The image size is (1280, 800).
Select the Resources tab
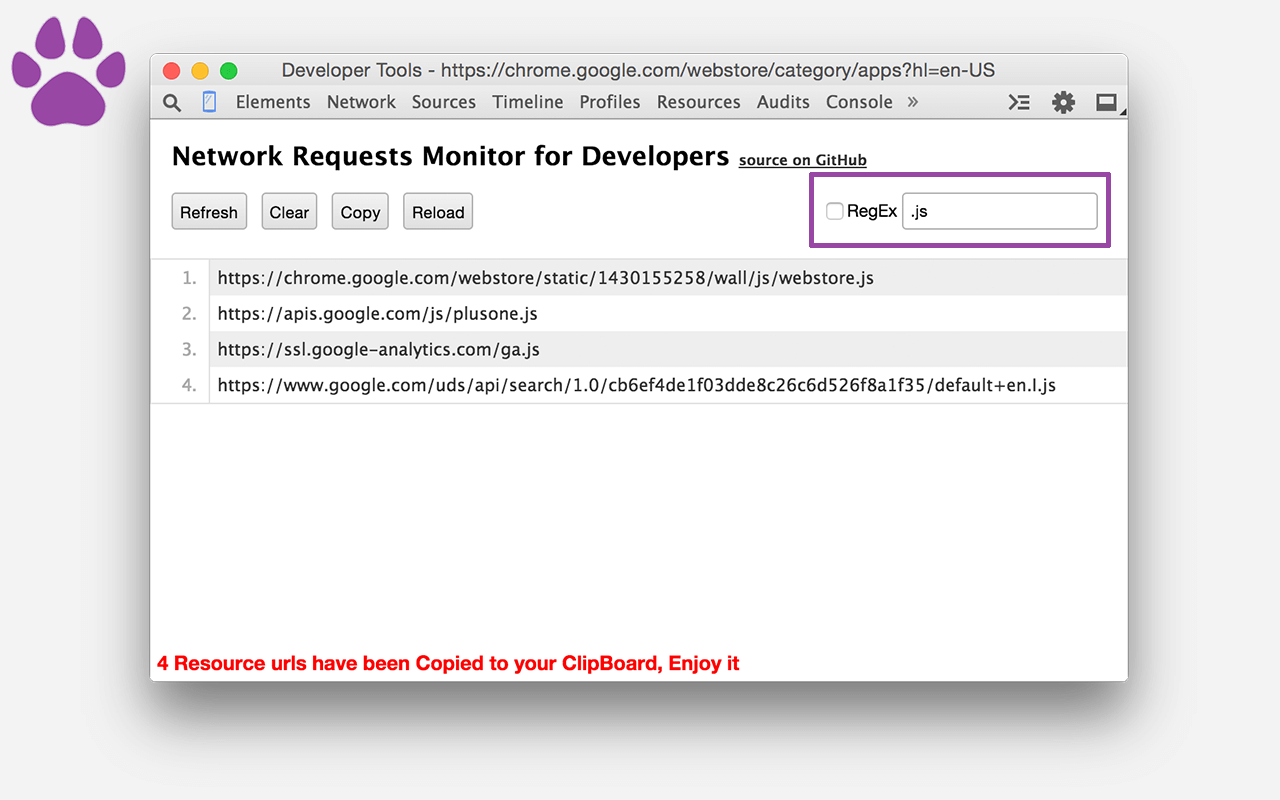coord(699,102)
